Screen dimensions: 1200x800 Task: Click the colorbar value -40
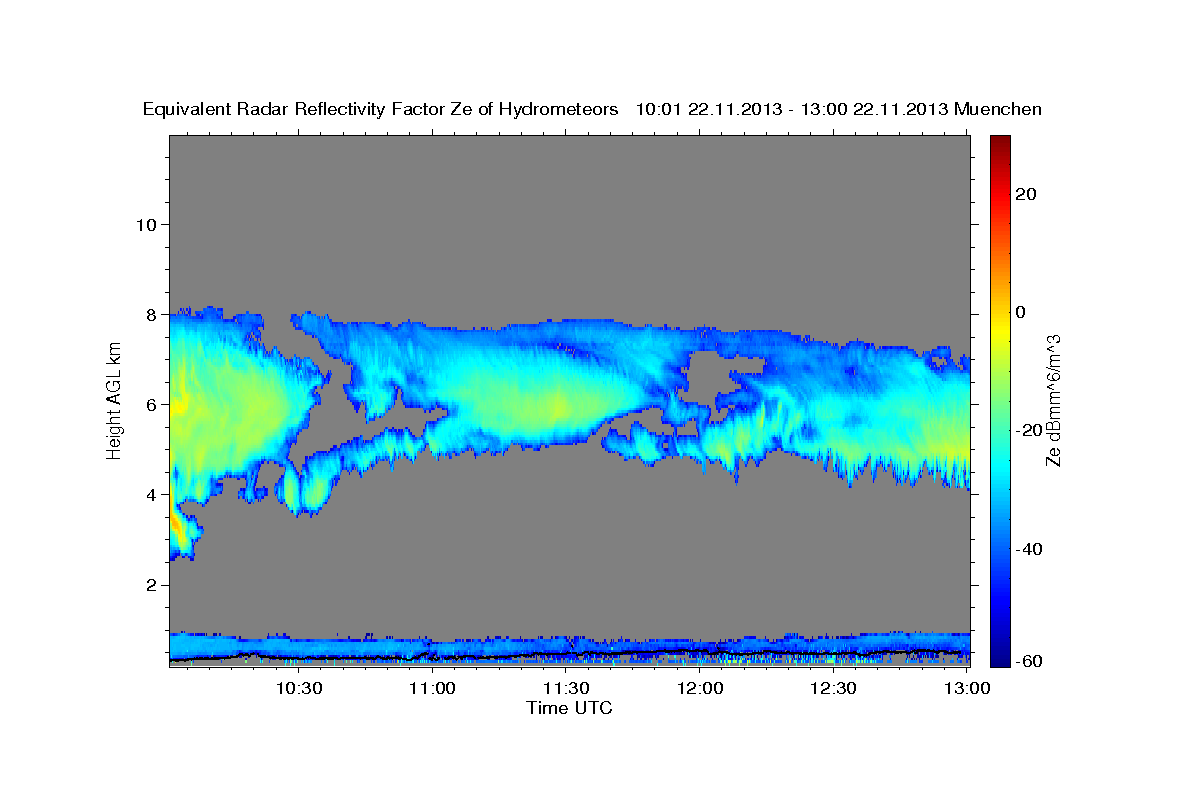pyautogui.click(x=1031, y=549)
